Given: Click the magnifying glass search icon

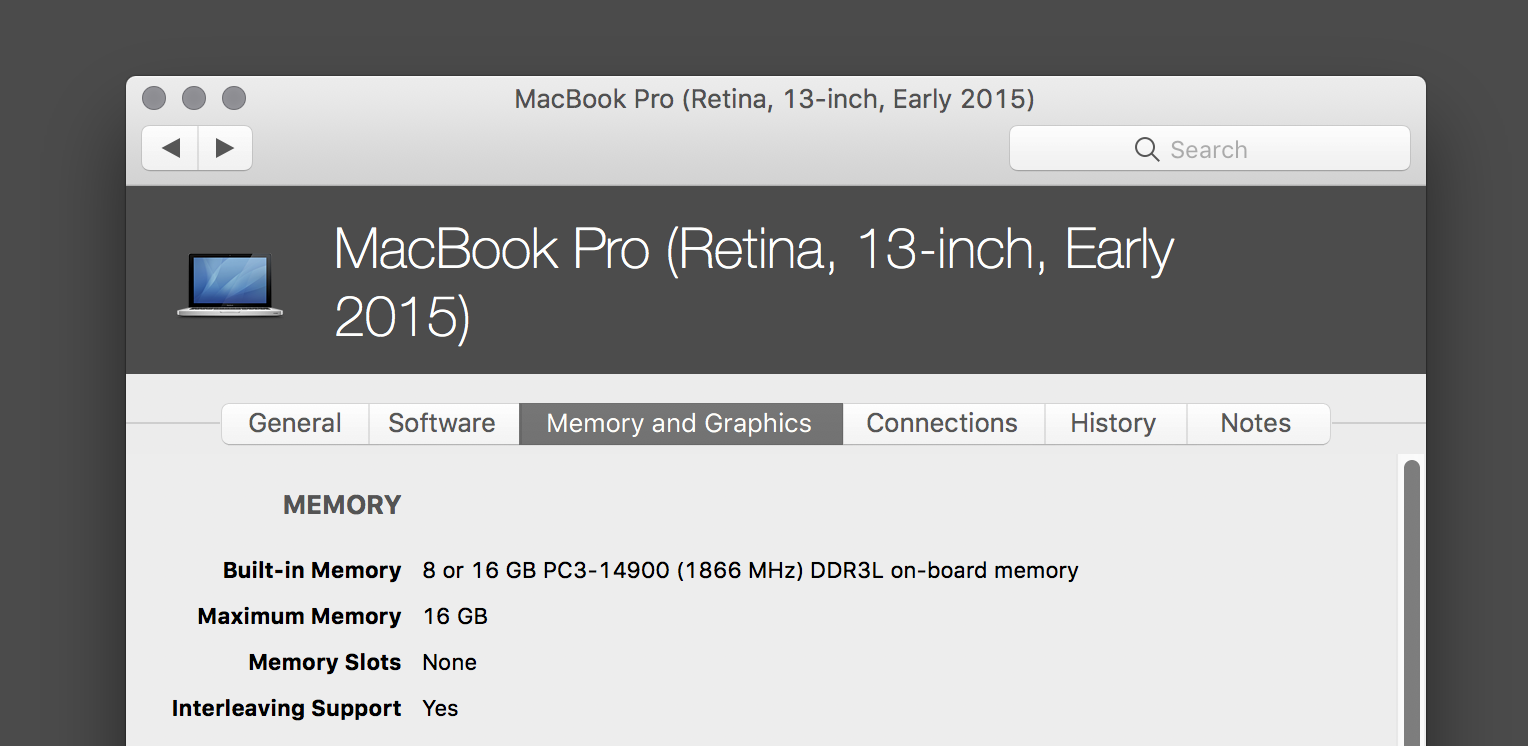Looking at the screenshot, I should pos(1146,149).
